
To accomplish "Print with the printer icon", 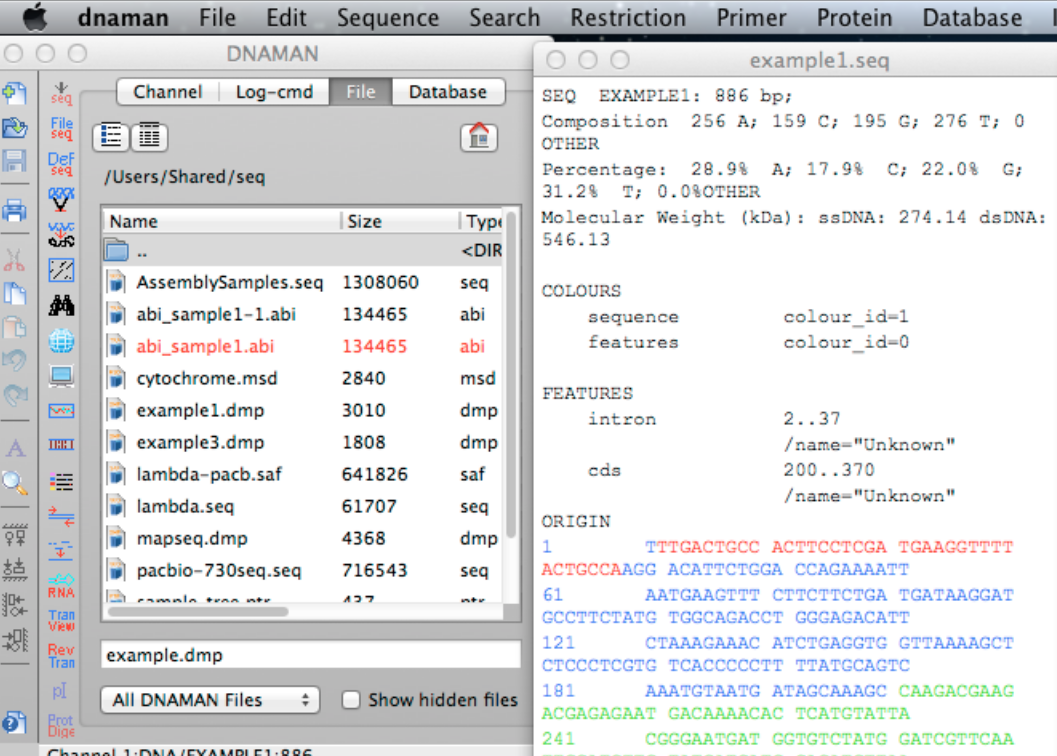I will (14, 211).
